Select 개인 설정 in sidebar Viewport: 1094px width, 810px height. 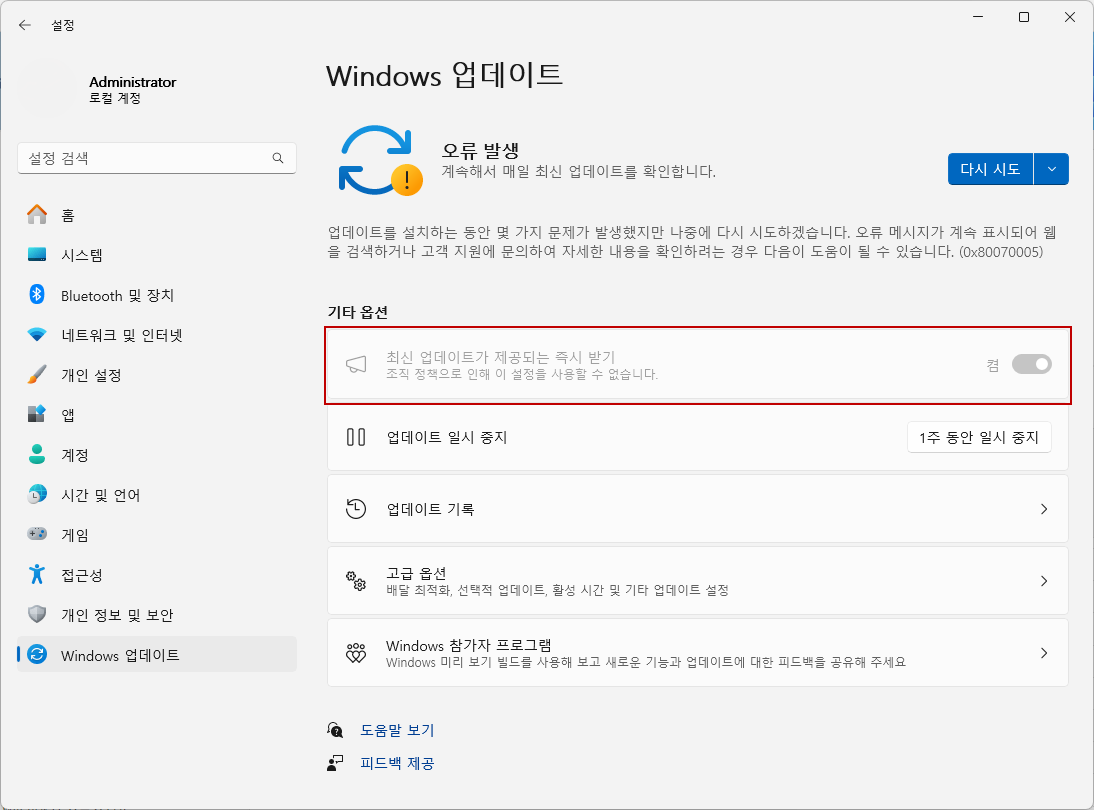pyautogui.click(x=157, y=375)
